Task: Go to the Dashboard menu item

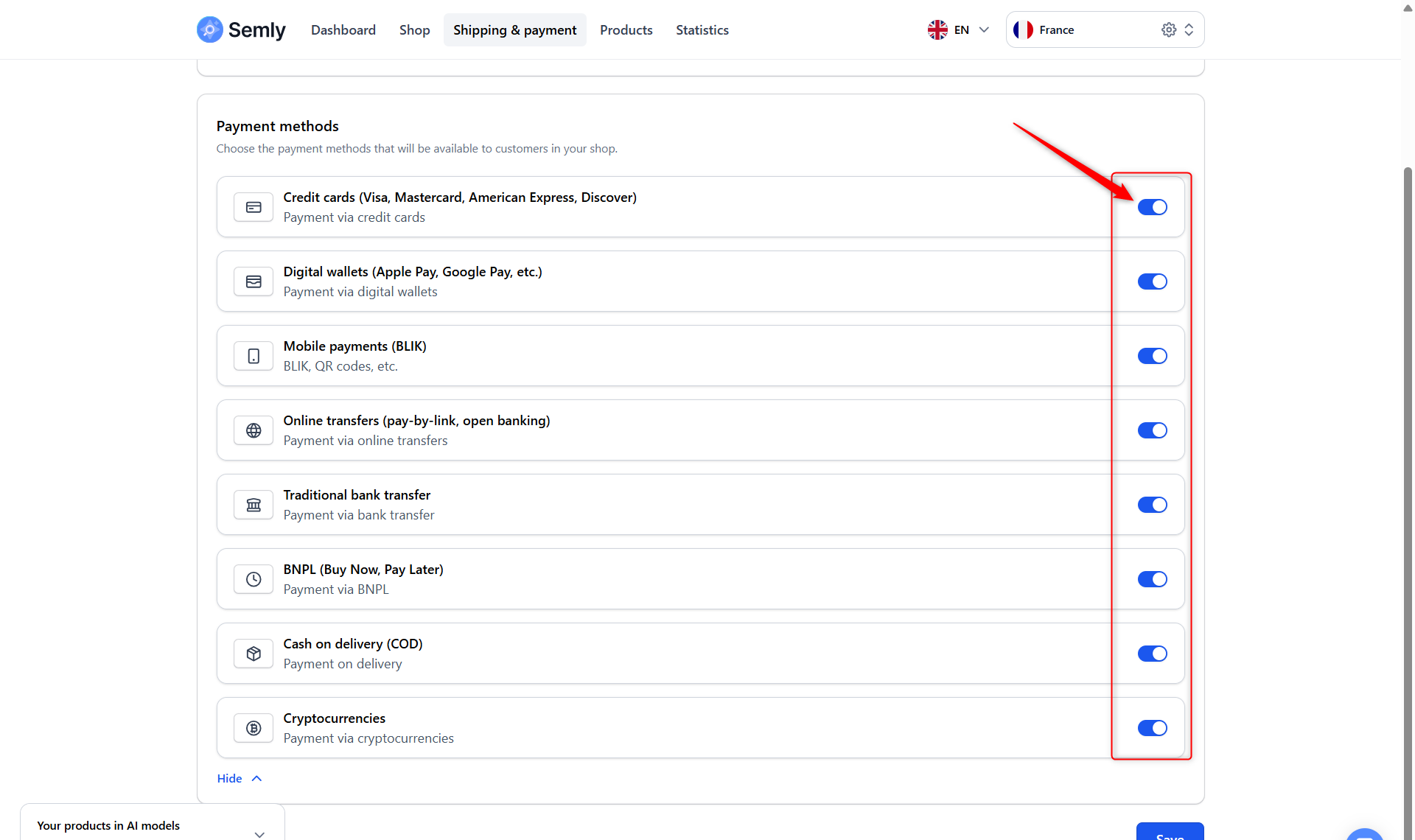Action: (x=343, y=29)
